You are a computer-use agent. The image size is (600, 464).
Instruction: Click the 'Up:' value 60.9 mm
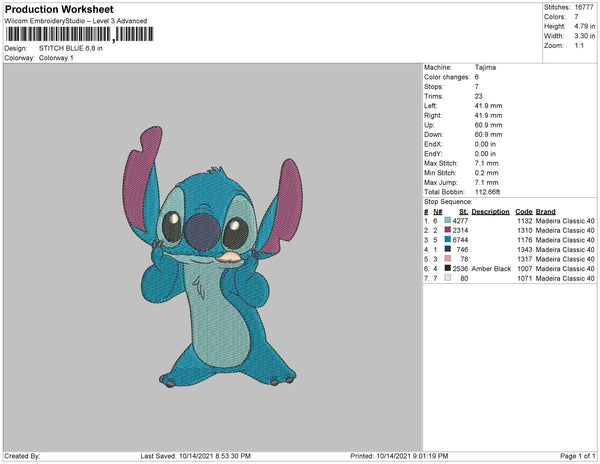pyautogui.click(x=488, y=125)
